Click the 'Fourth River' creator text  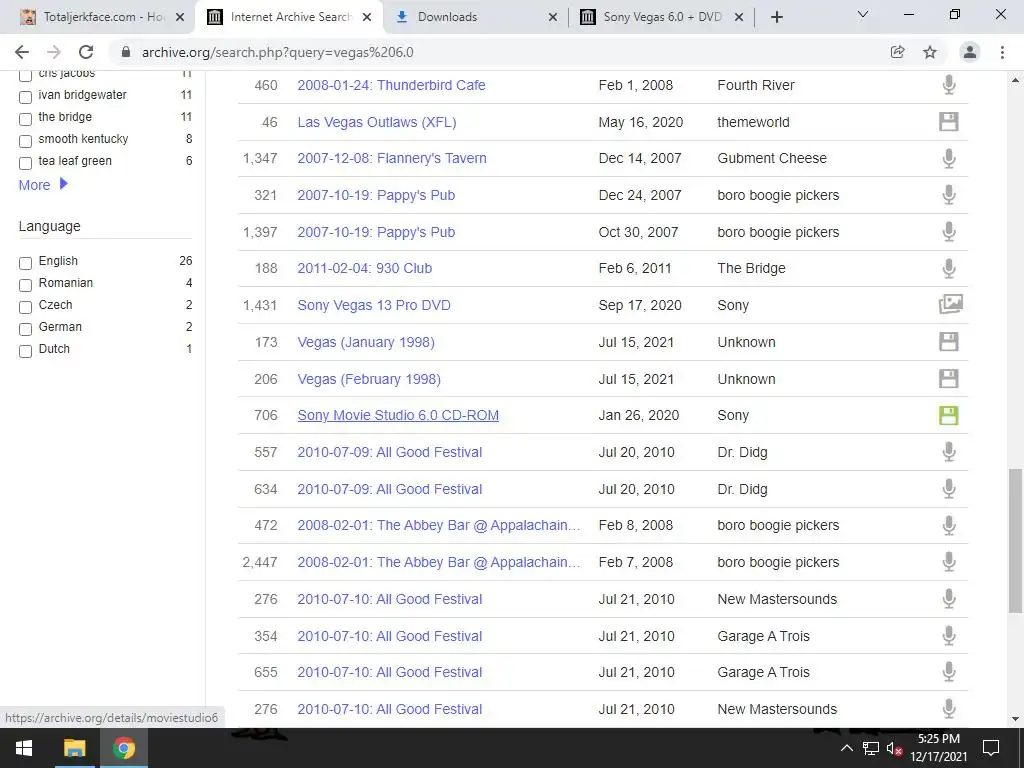click(x=756, y=85)
